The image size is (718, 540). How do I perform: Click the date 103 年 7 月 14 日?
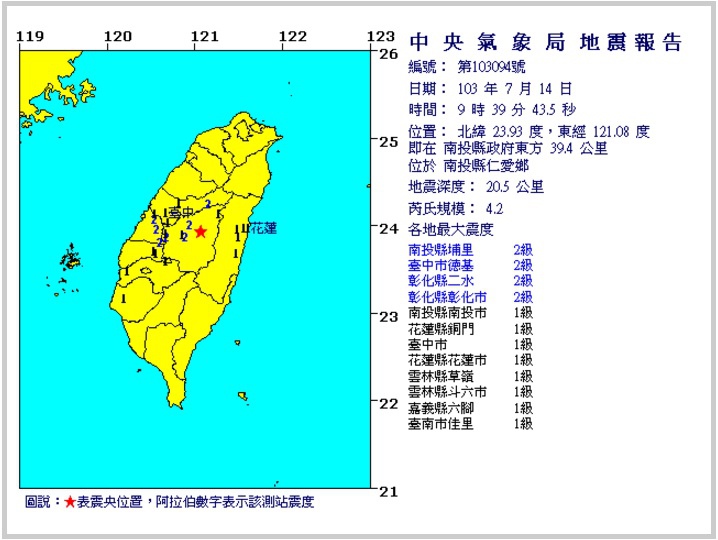click(x=514, y=88)
